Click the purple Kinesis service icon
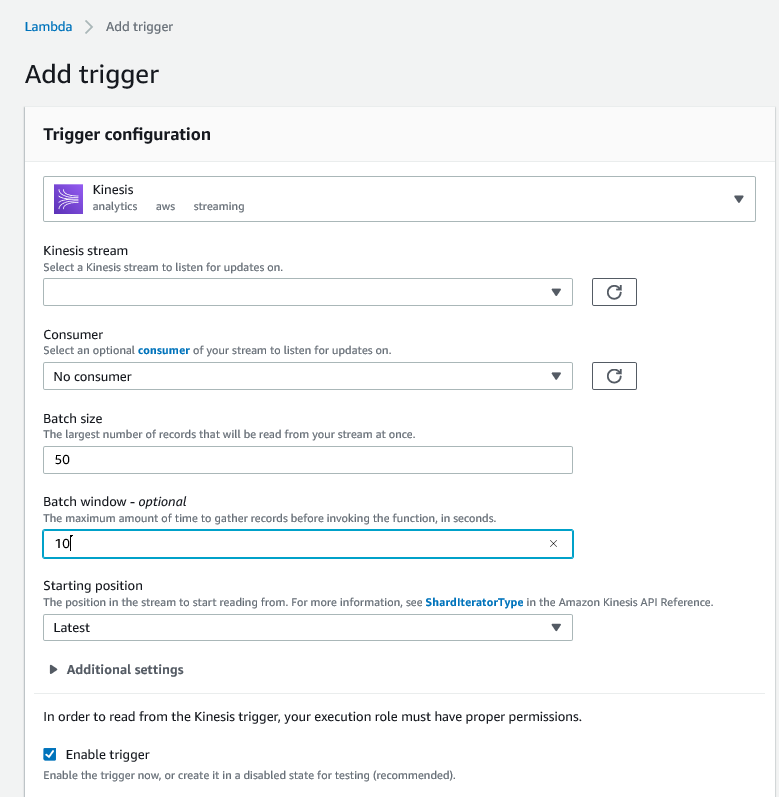The width and height of the screenshot is (779, 797). click(x=68, y=198)
